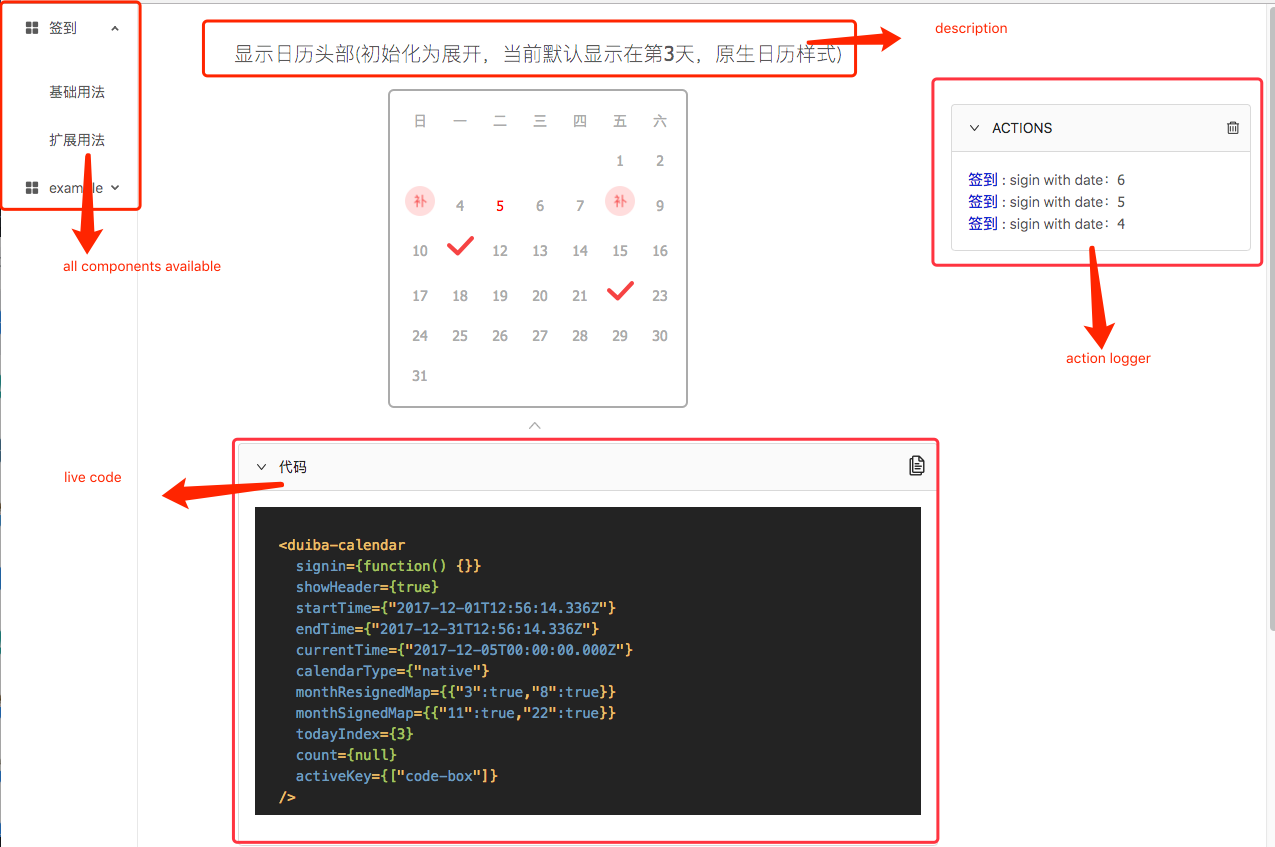Select day 1 in the calendar

coord(620,161)
